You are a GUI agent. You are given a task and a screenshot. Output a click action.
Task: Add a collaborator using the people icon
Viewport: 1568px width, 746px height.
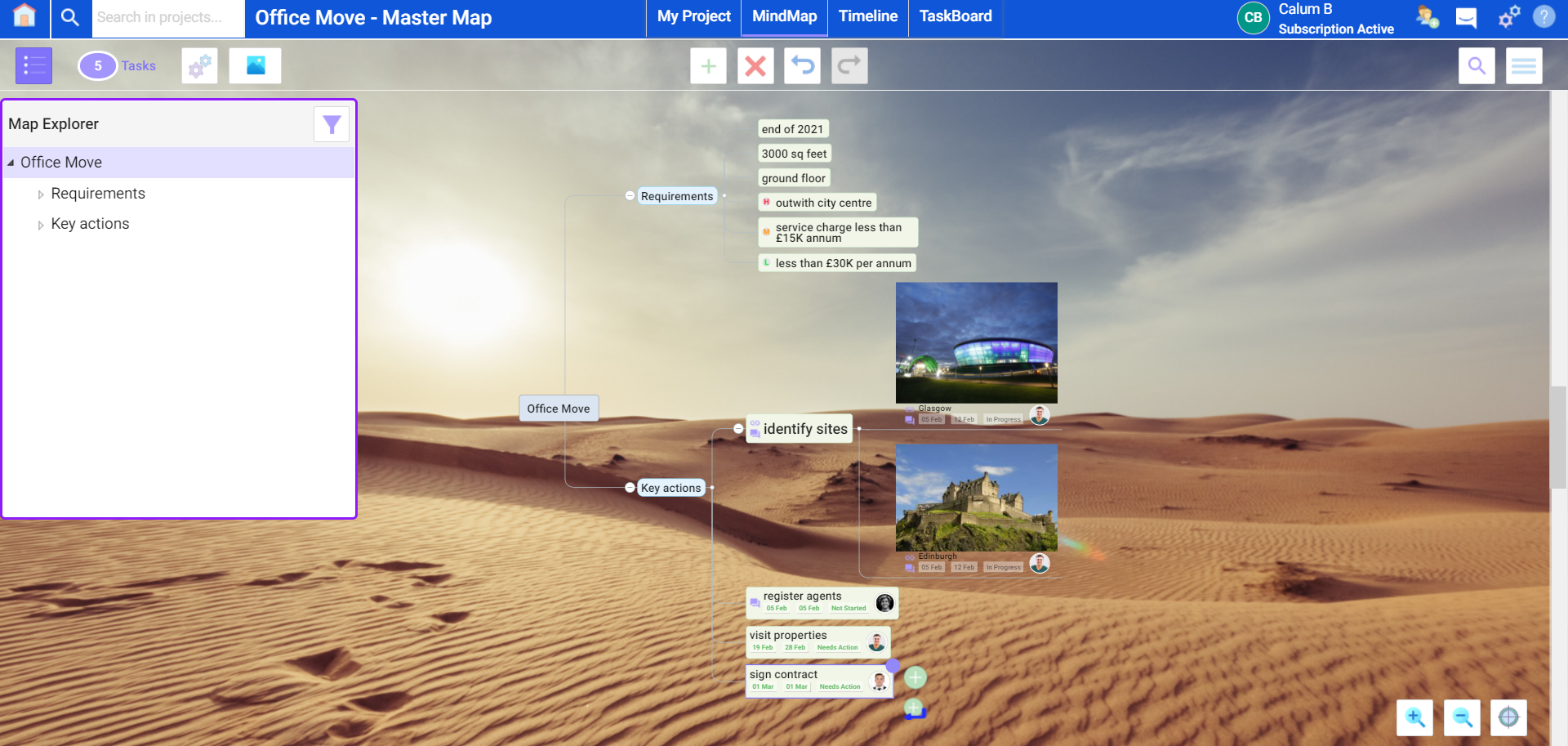tap(1427, 17)
